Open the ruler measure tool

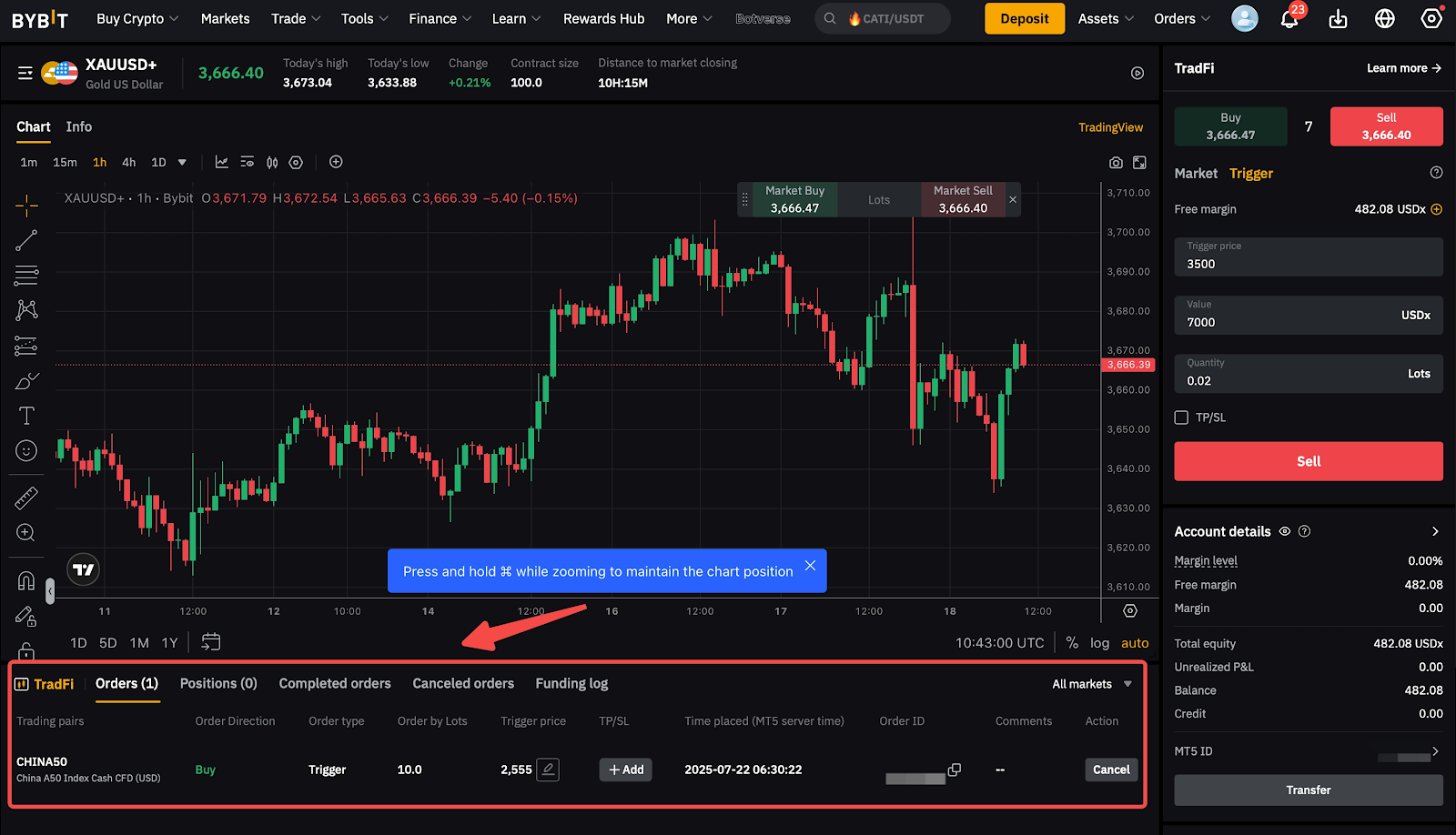pyautogui.click(x=26, y=498)
